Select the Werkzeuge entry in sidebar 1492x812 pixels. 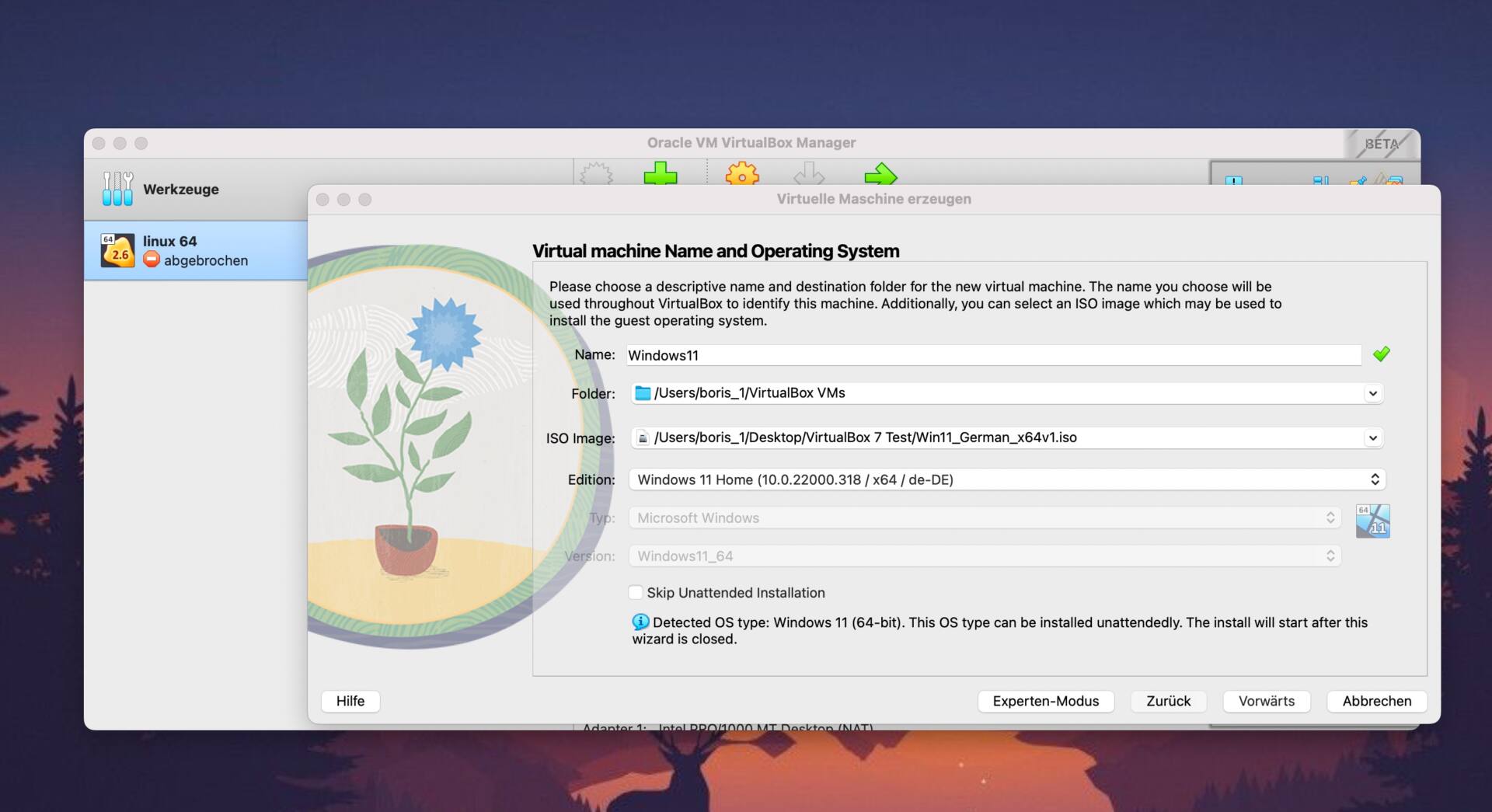click(181, 190)
